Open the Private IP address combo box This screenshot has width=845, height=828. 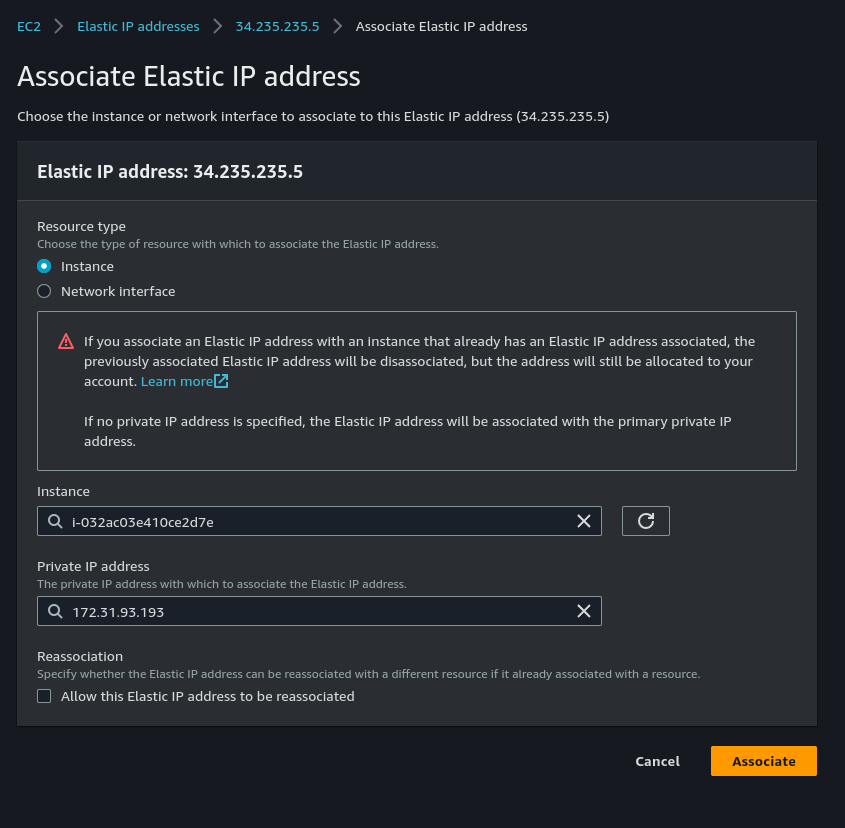click(x=319, y=611)
